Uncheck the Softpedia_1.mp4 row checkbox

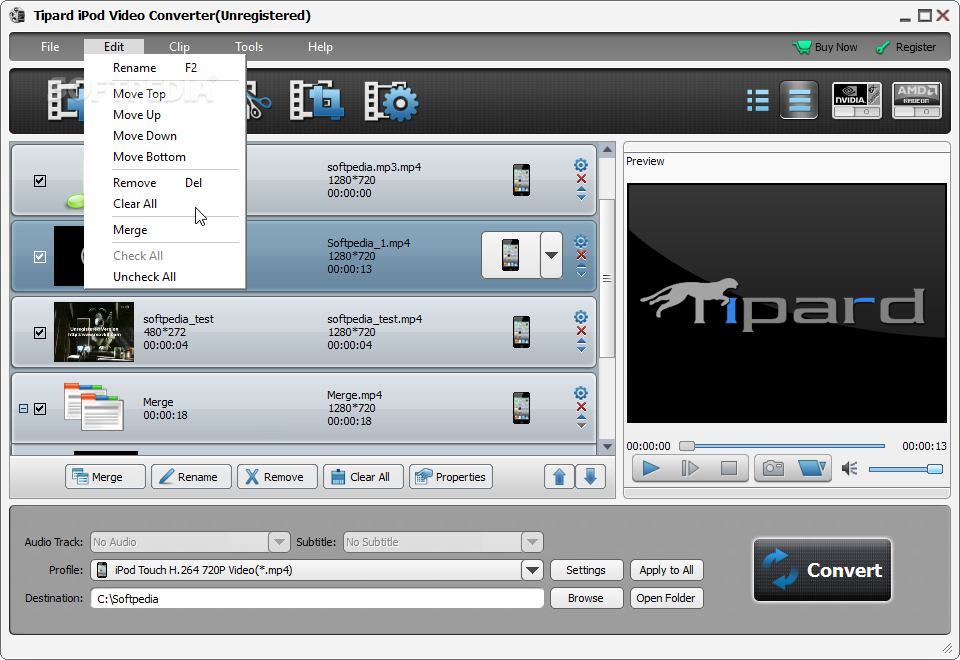(40, 257)
